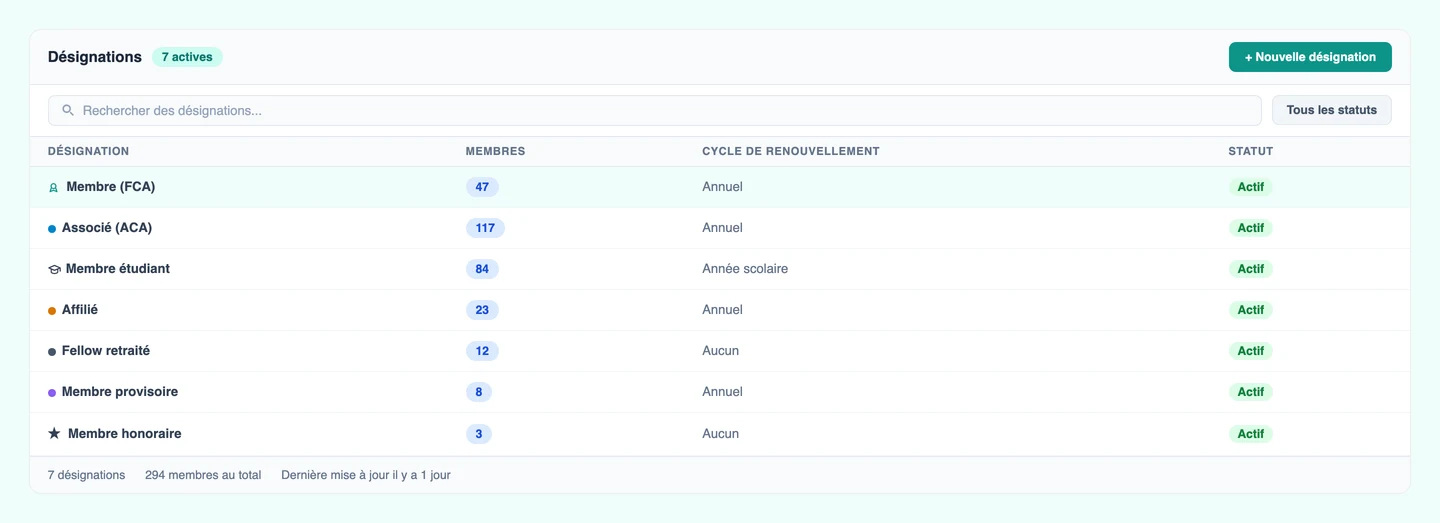Viewport: 1440px width, 523px height.
Task: Click the 12 members count badge
Action: pyautogui.click(x=482, y=351)
